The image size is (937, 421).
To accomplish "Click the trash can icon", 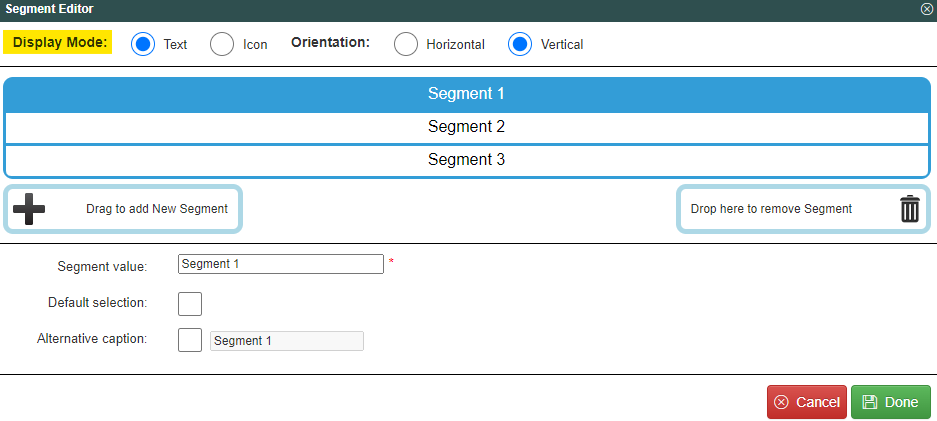I will click(909, 209).
